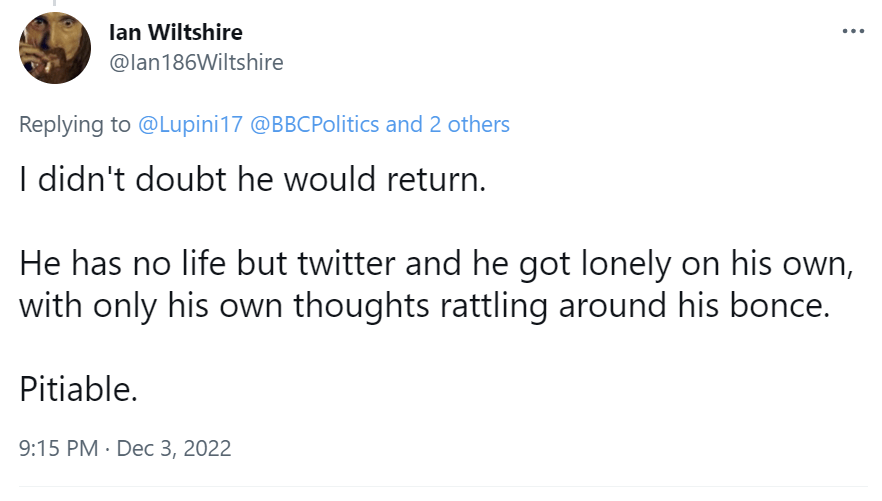Click the "Replying to" label
This screenshot has width=882, height=501.
click(75, 124)
